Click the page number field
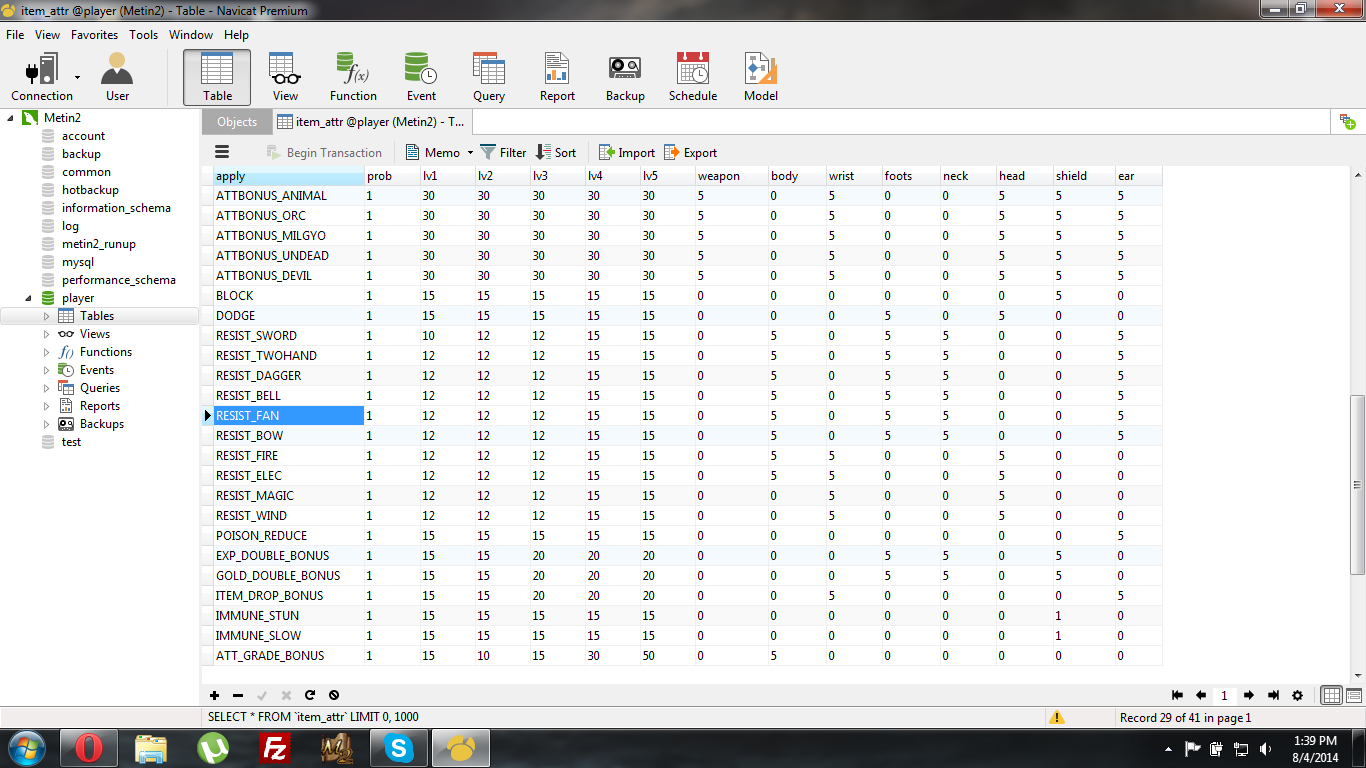 1224,695
